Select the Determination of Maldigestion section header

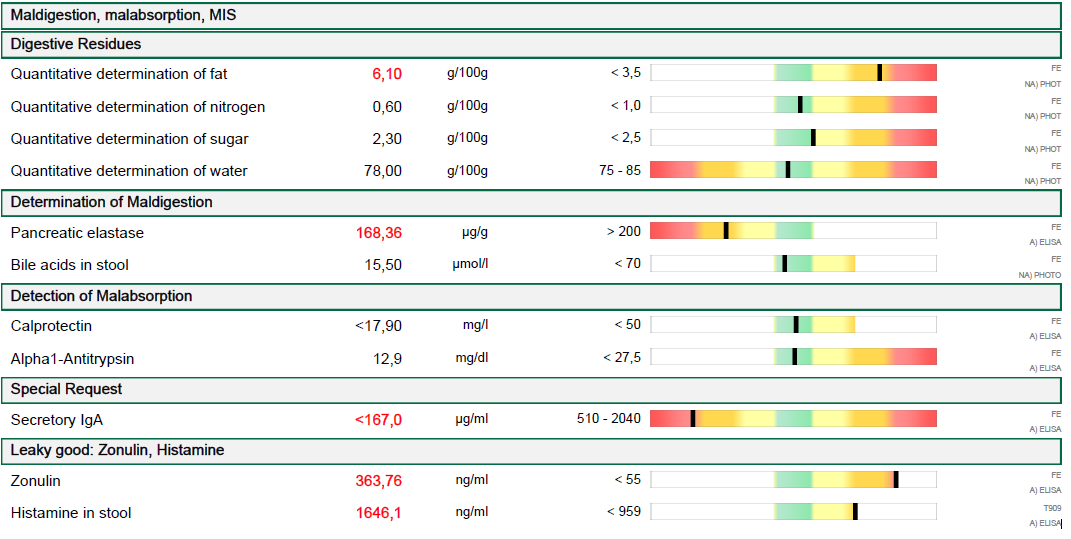coord(111,202)
